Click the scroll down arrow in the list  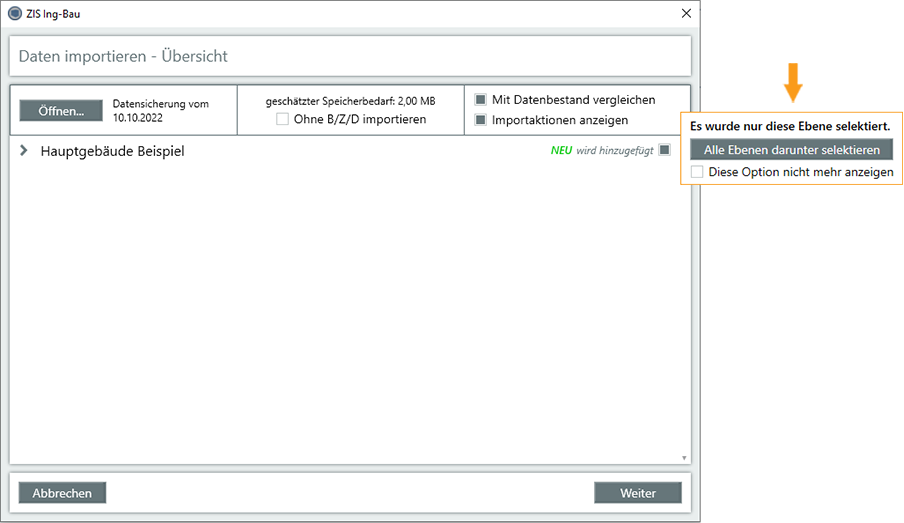[x=684, y=458]
